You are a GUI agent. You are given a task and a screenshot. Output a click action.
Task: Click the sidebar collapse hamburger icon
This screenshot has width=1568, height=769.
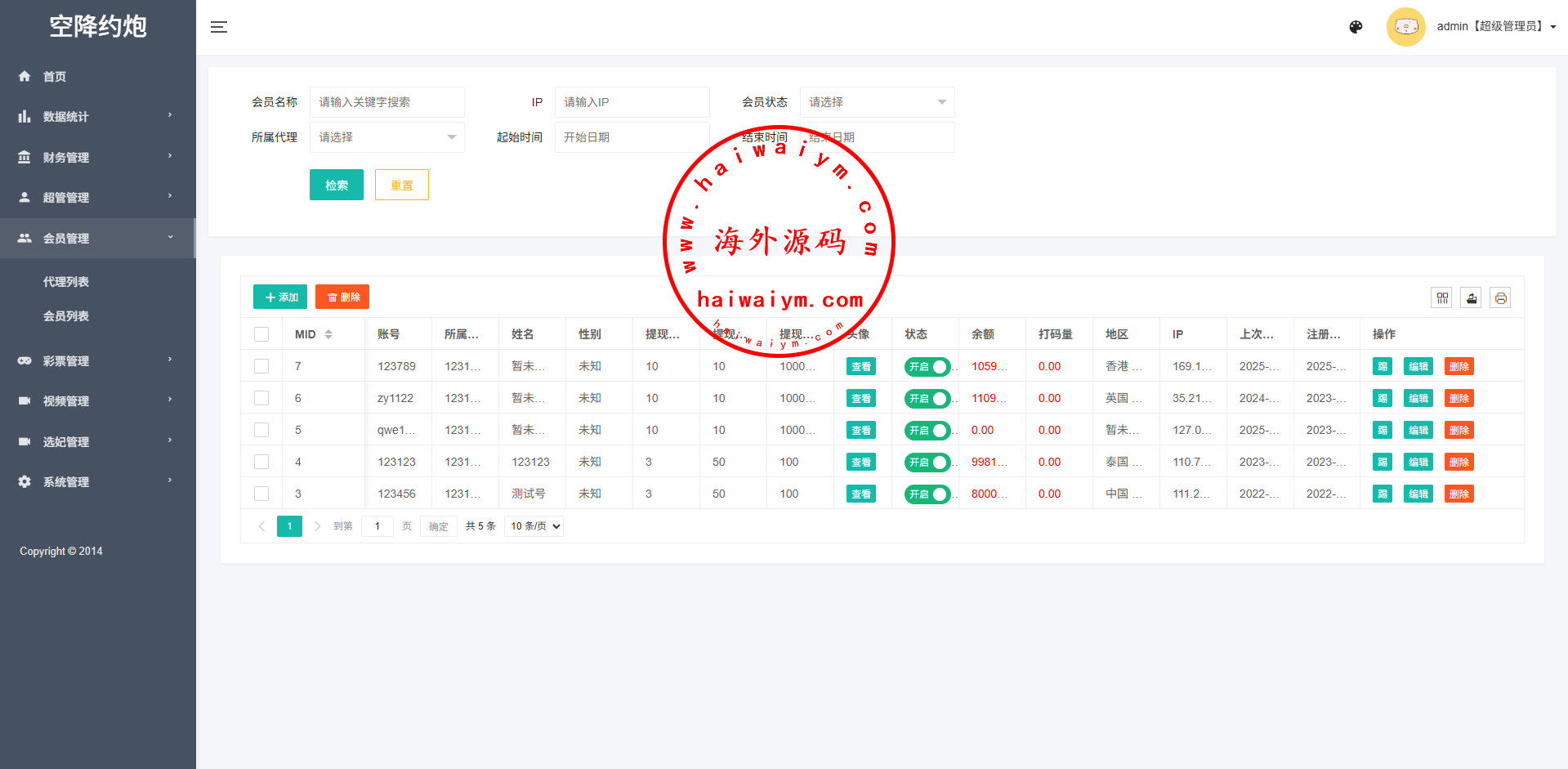pos(219,27)
